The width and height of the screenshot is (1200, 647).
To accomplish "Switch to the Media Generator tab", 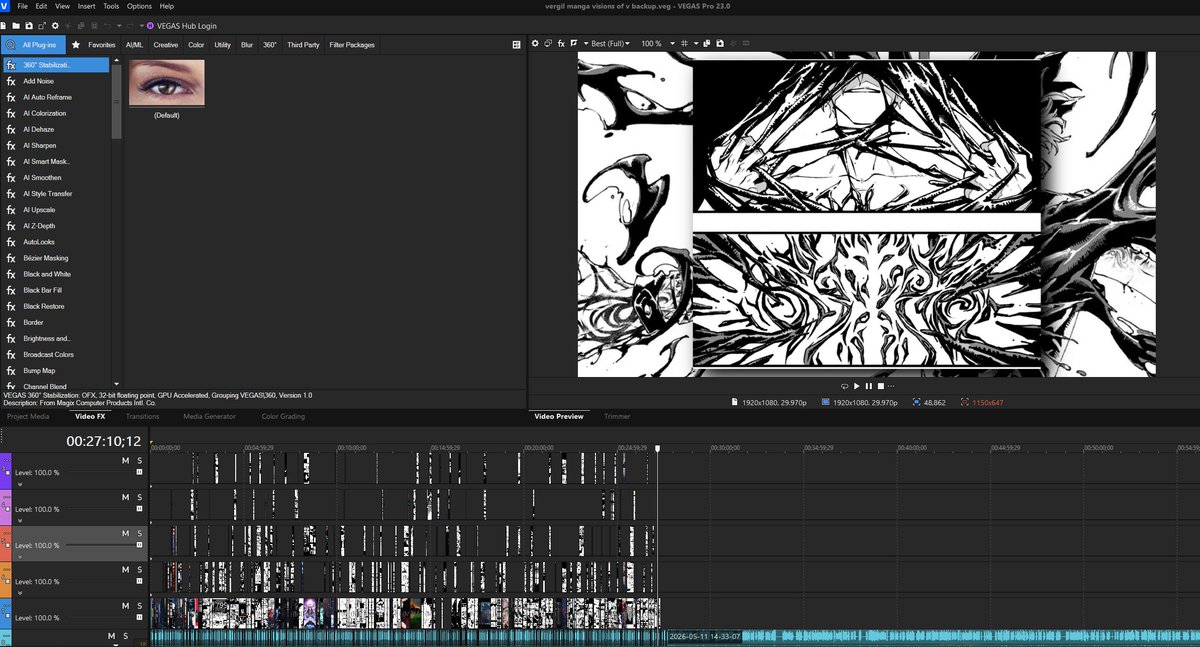I will pyautogui.click(x=207, y=416).
